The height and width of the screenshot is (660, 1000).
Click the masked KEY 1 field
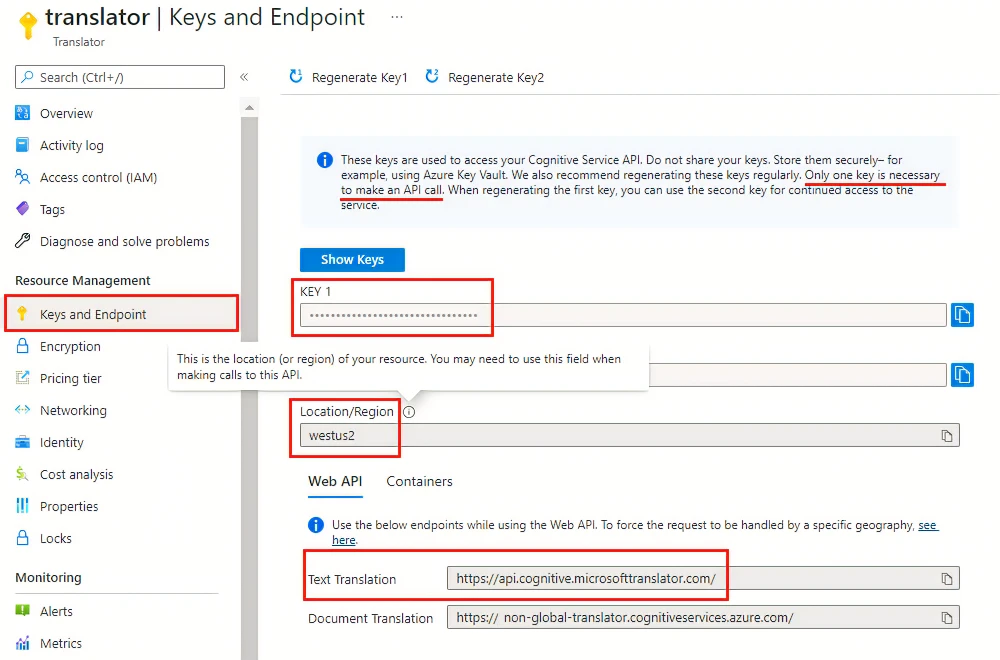623,315
